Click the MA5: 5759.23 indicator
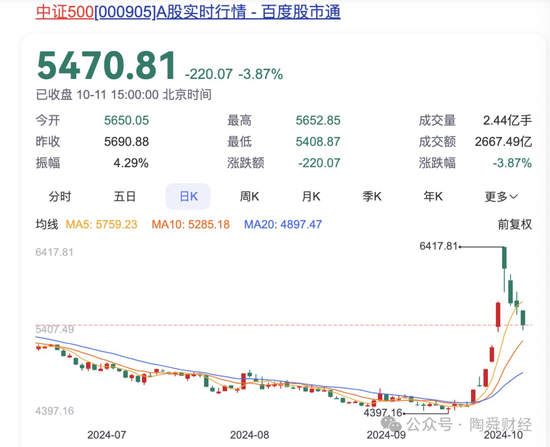Image resolution: width=550 pixels, height=447 pixels. pyautogui.click(x=101, y=225)
